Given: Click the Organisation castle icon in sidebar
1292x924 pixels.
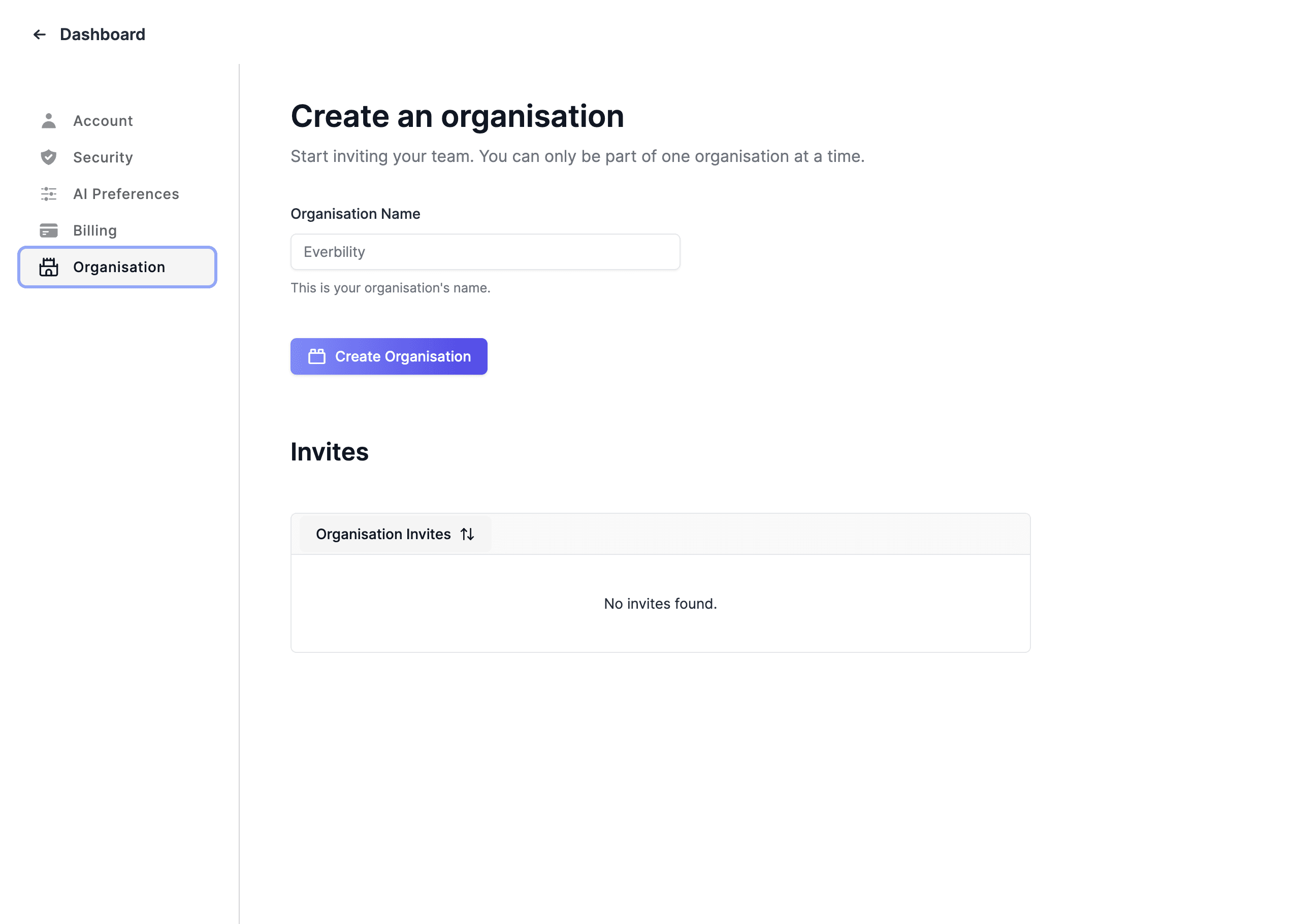Looking at the screenshot, I should [49, 267].
